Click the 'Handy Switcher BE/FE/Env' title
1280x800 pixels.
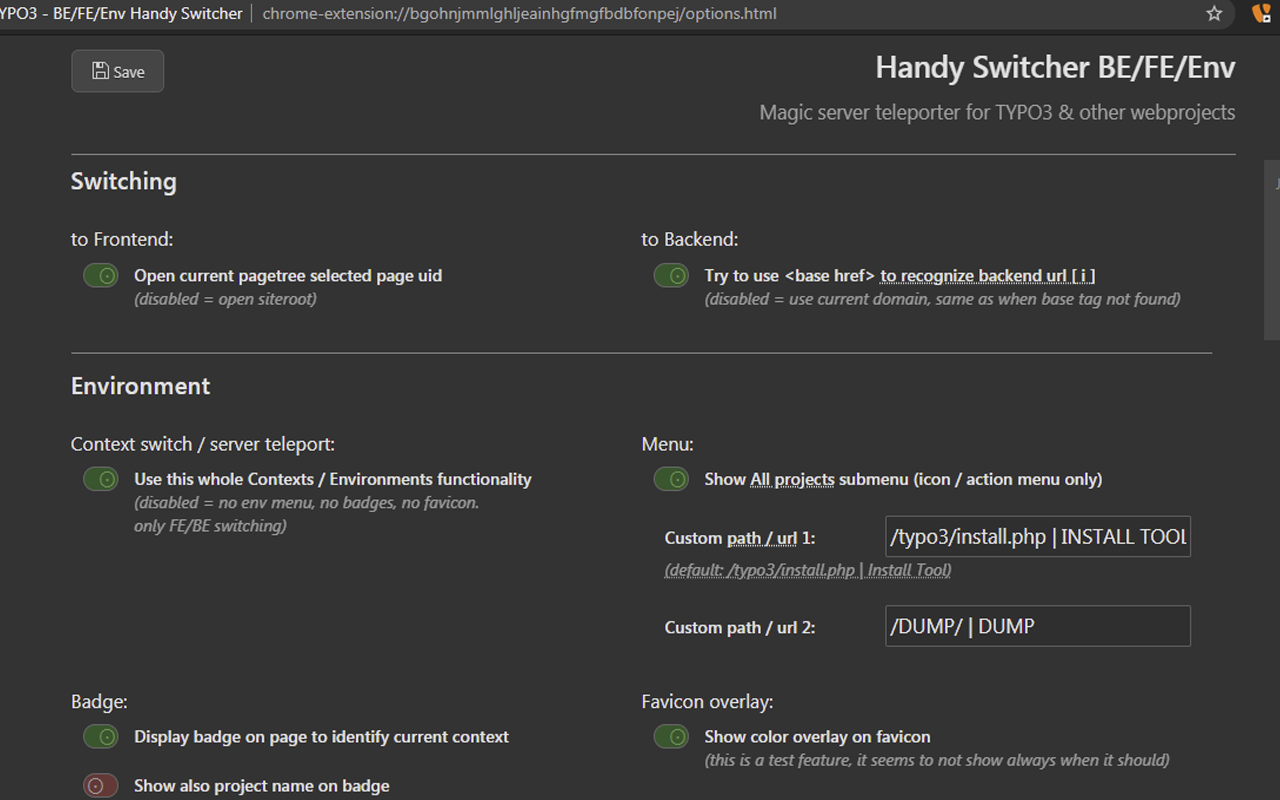[x=1055, y=67]
